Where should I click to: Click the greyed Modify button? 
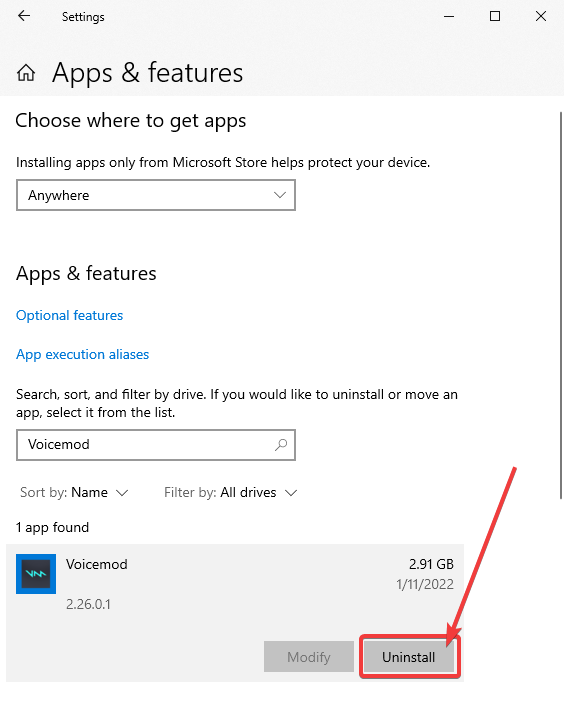pos(309,657)
